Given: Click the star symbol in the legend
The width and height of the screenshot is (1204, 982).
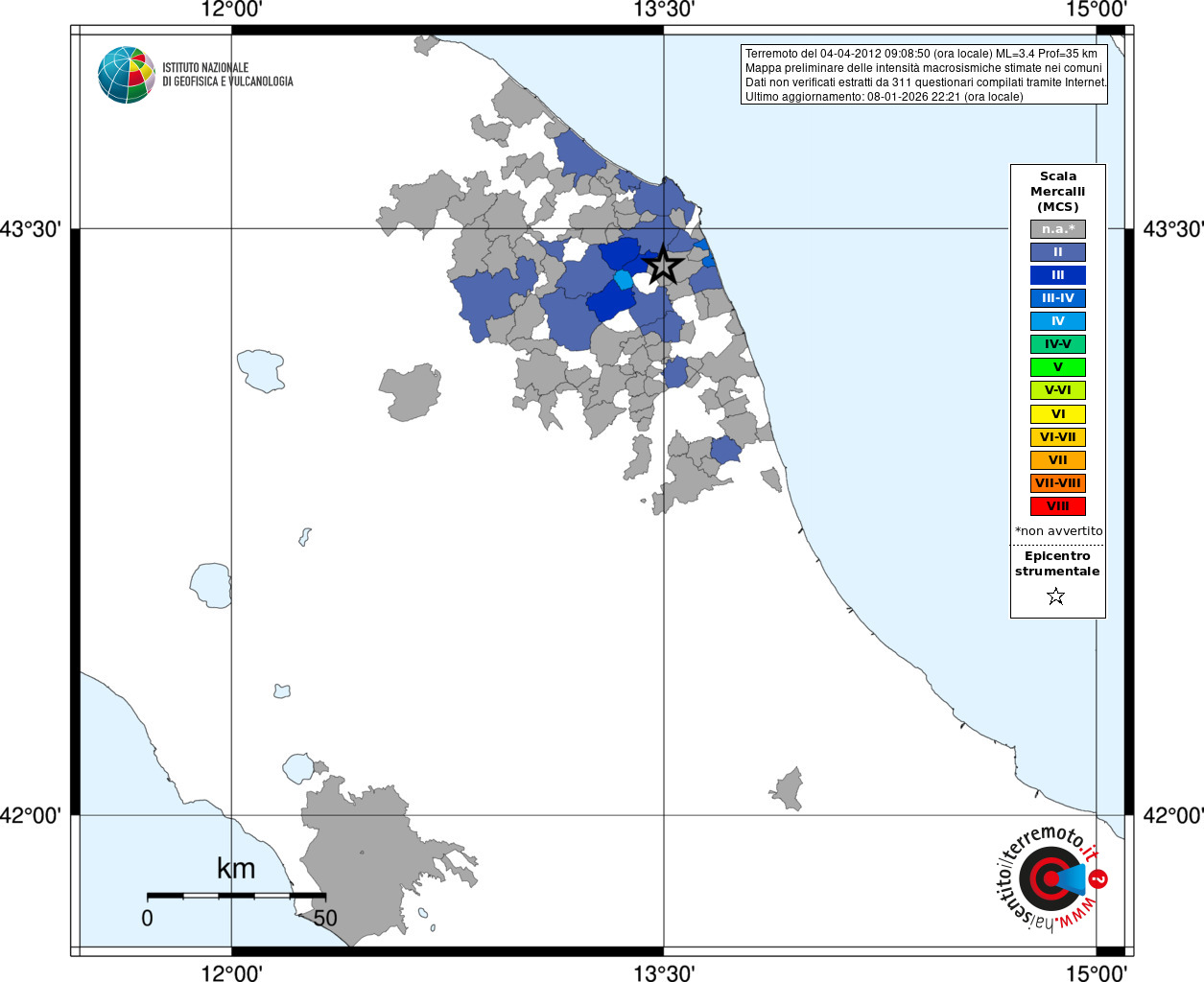Looking at the screenshot, I should (1056, 596).
